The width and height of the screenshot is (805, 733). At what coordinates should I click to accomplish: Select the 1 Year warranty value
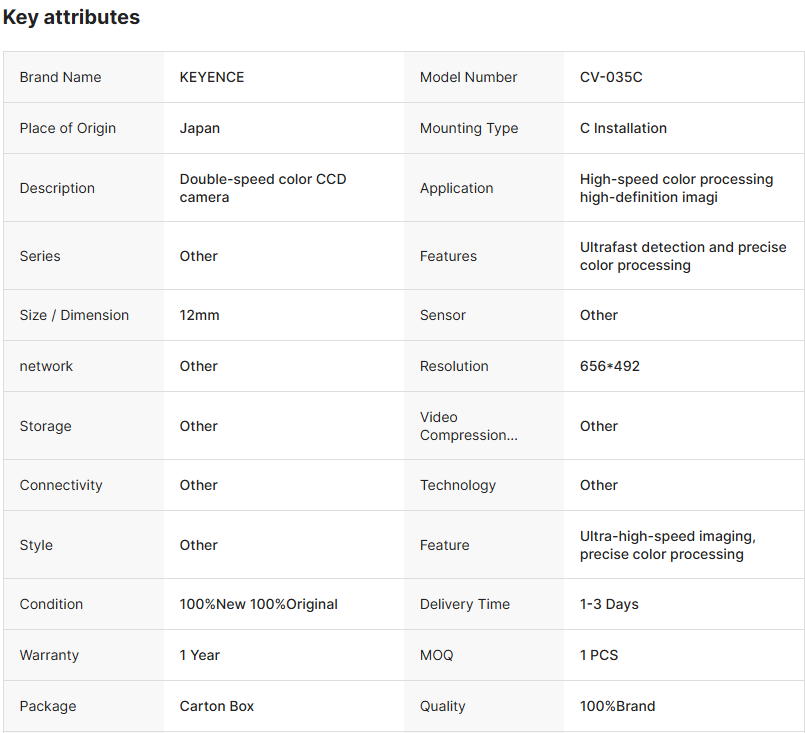click(200, 655)
